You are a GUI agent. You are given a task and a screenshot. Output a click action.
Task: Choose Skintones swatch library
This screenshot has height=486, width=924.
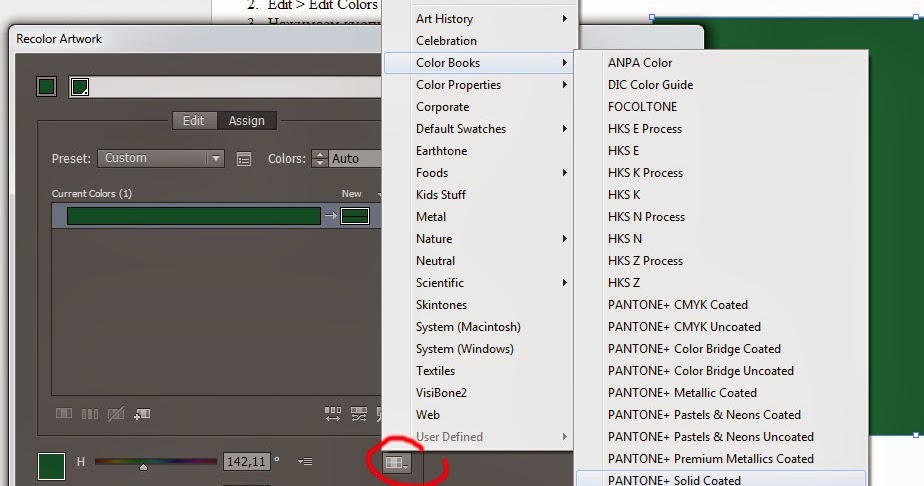click(478, 305)
